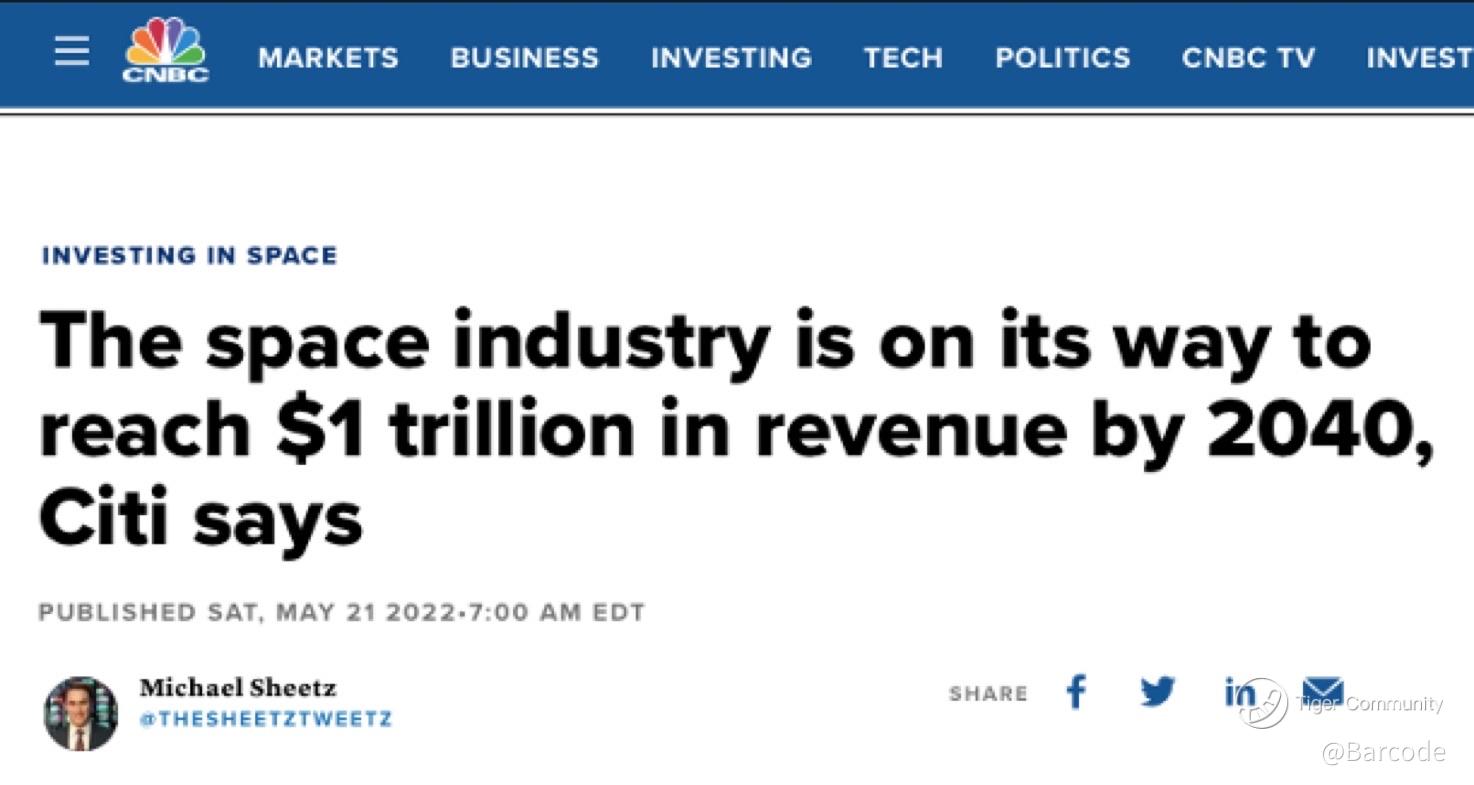Click the SHARE label

(x=988, y=694)
